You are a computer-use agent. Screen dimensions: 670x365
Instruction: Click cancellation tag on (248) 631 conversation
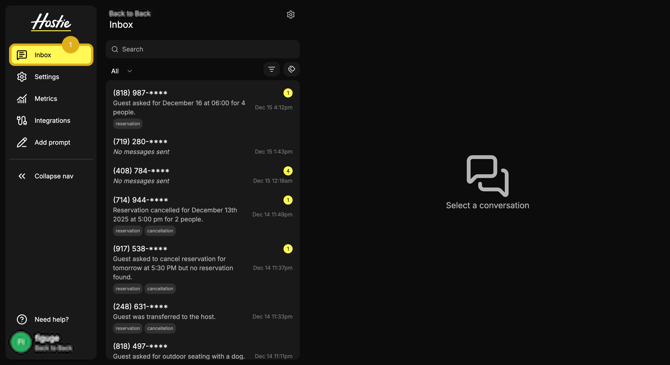tap(160, 329)
